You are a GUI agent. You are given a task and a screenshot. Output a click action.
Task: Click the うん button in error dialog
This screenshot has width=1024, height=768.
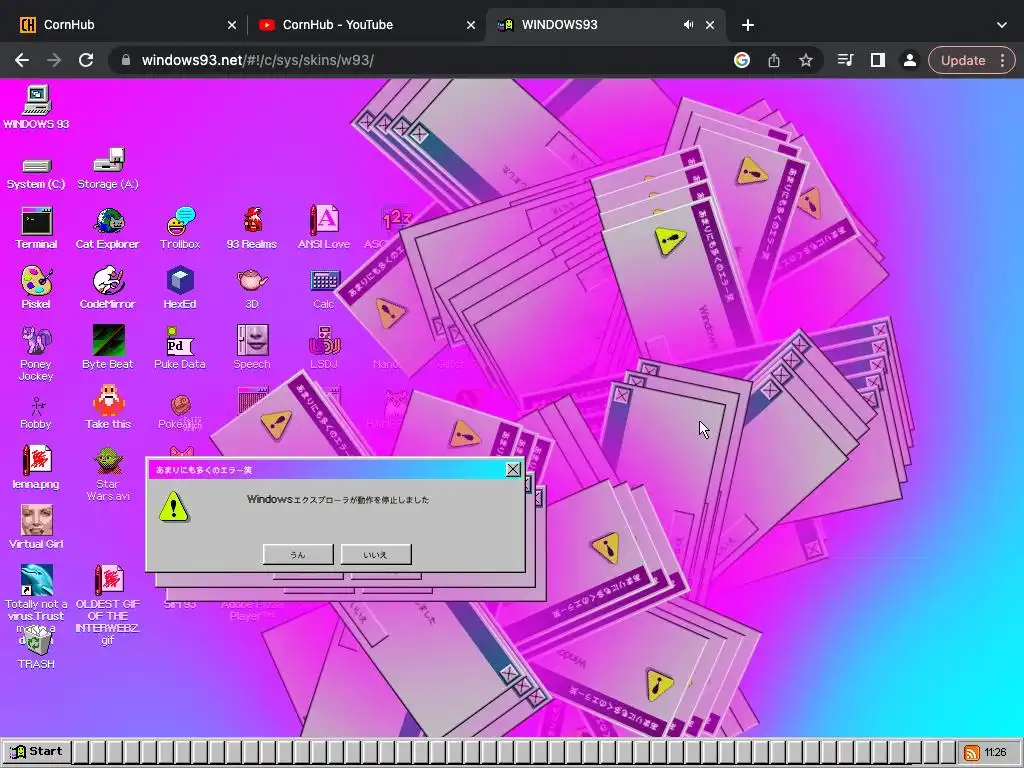tap(298, 554)
